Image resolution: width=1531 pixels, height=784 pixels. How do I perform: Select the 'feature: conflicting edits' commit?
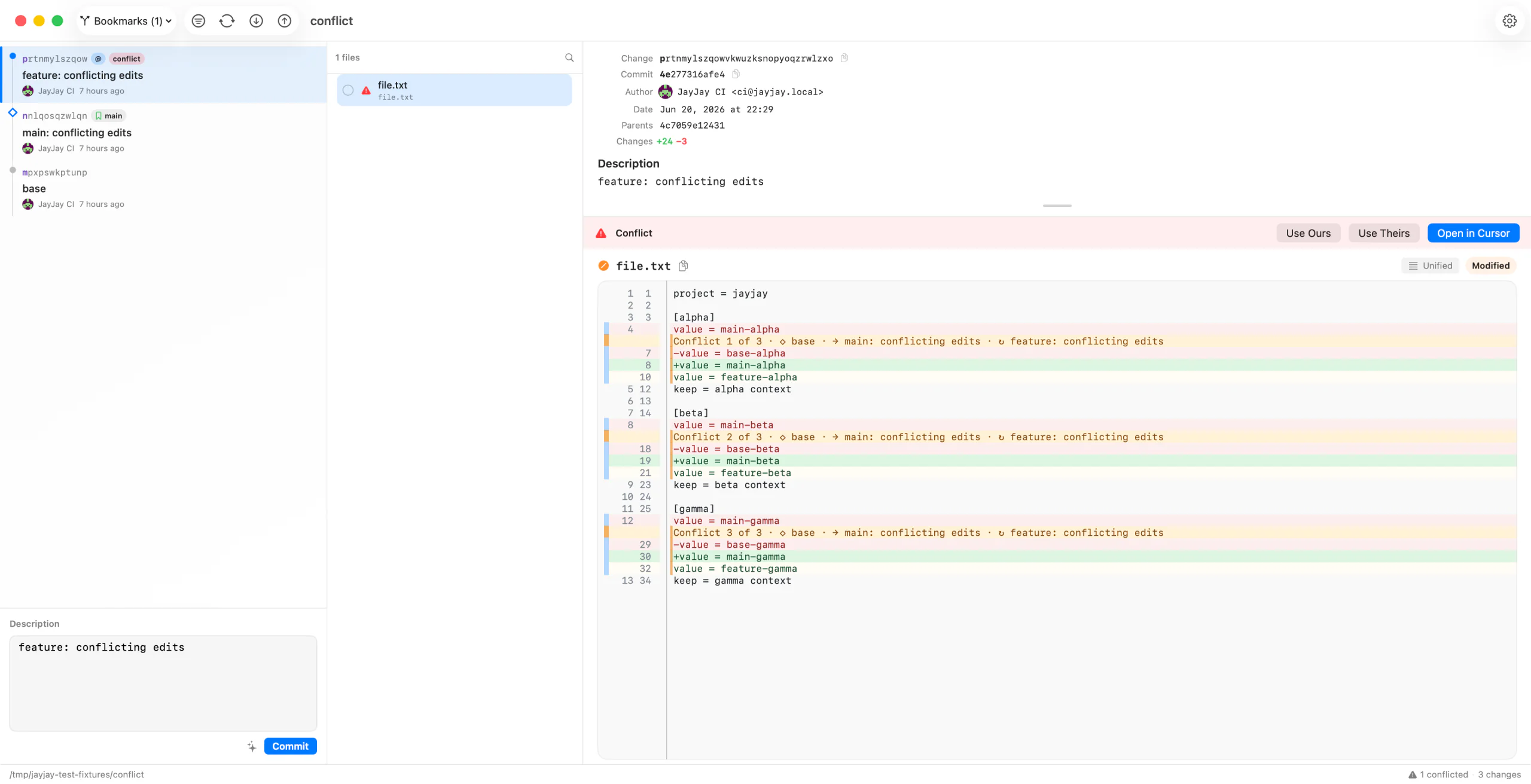click(164, 75)
